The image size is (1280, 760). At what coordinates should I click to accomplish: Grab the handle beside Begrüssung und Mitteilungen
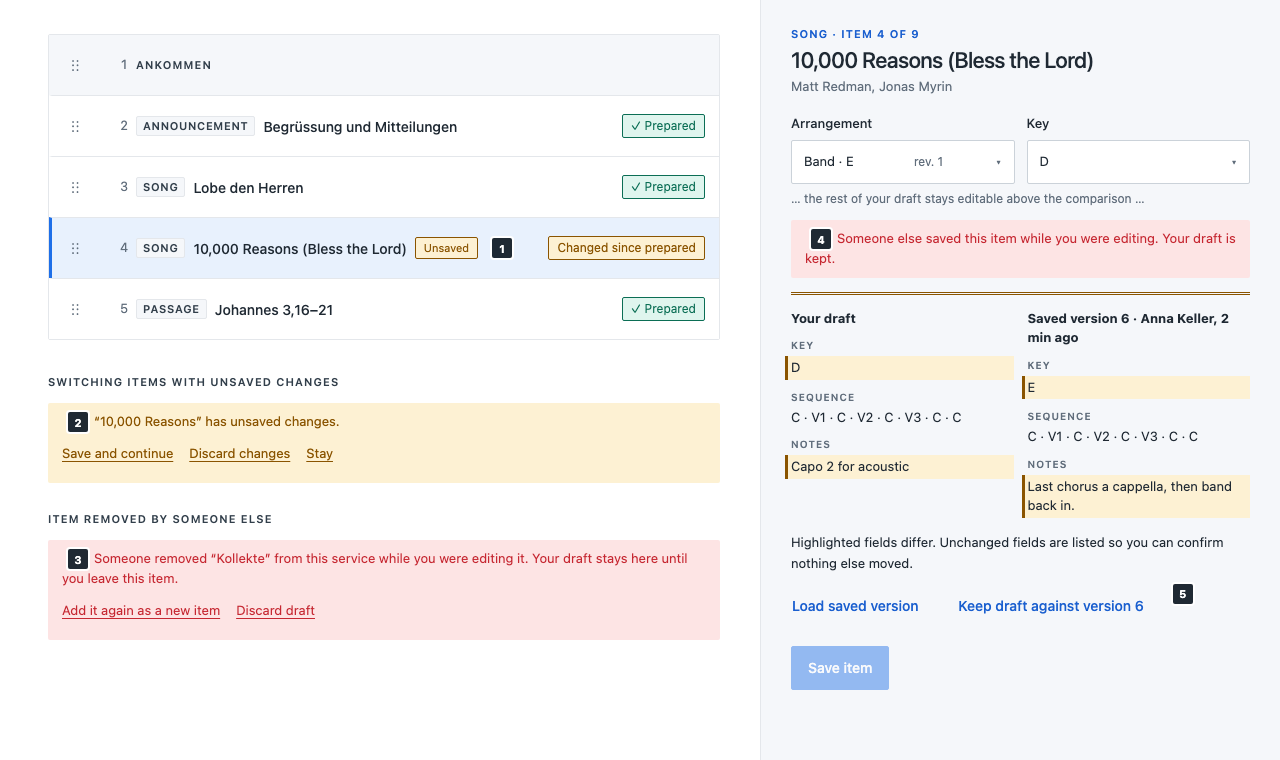[75, 127]
